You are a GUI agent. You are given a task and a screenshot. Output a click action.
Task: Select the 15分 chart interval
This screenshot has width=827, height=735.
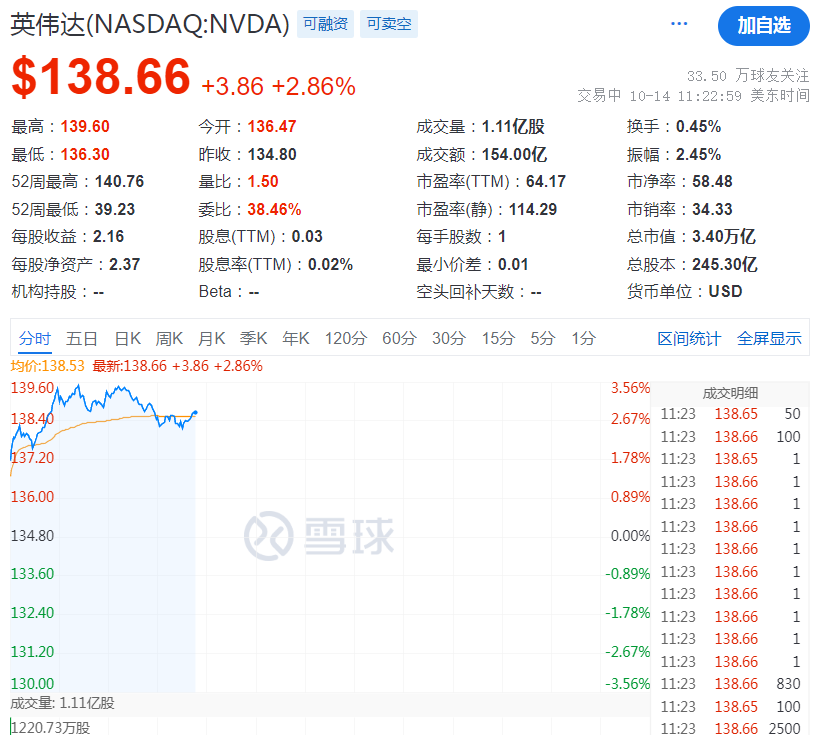point(497,339)
